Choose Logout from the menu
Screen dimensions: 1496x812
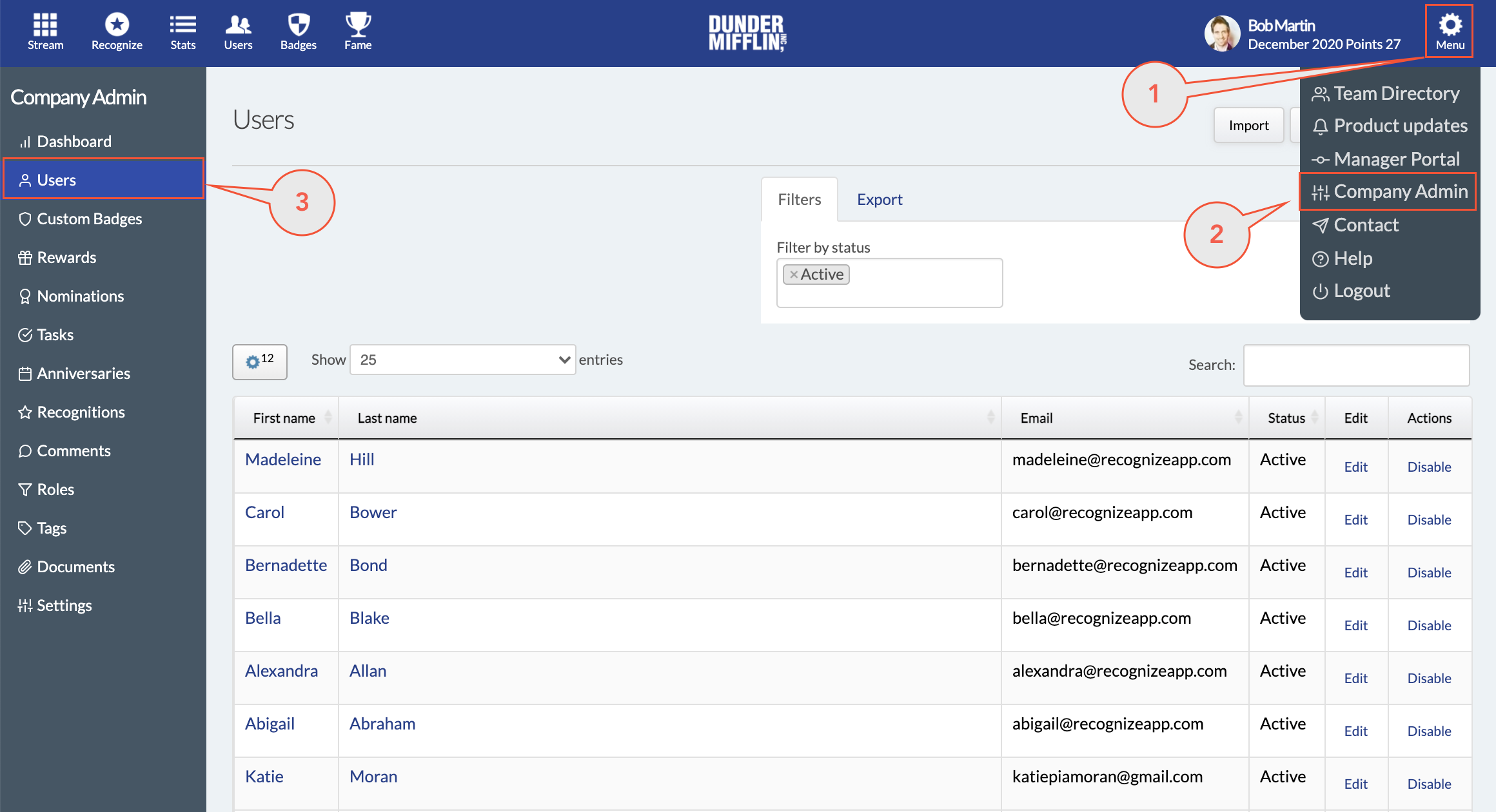pos(1352,291)
